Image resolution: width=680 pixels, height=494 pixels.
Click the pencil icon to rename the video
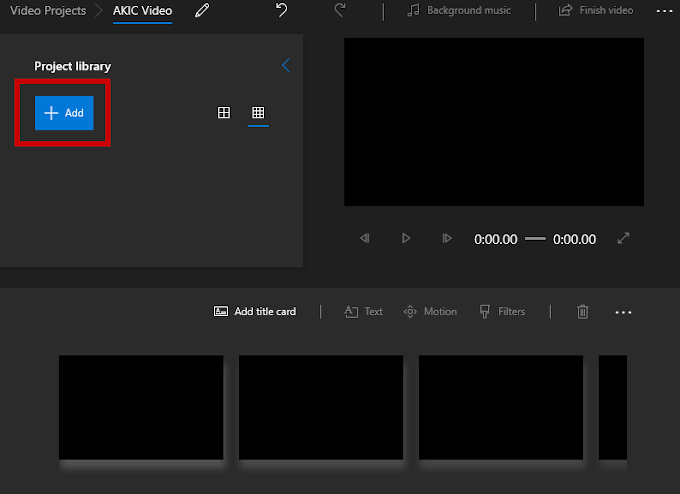pos(202,10)
